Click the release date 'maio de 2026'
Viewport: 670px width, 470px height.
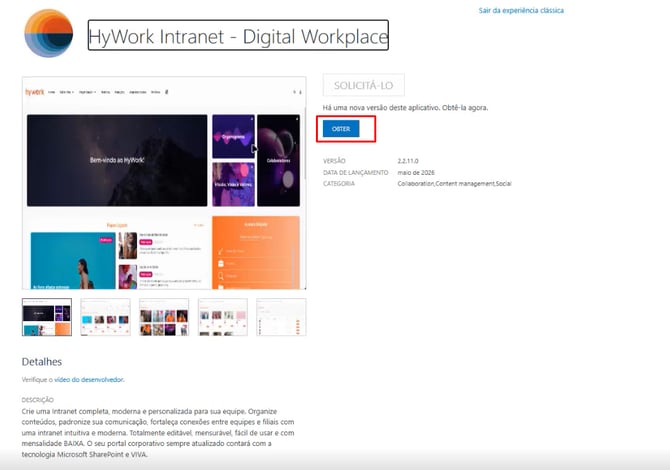click(416, 173)
